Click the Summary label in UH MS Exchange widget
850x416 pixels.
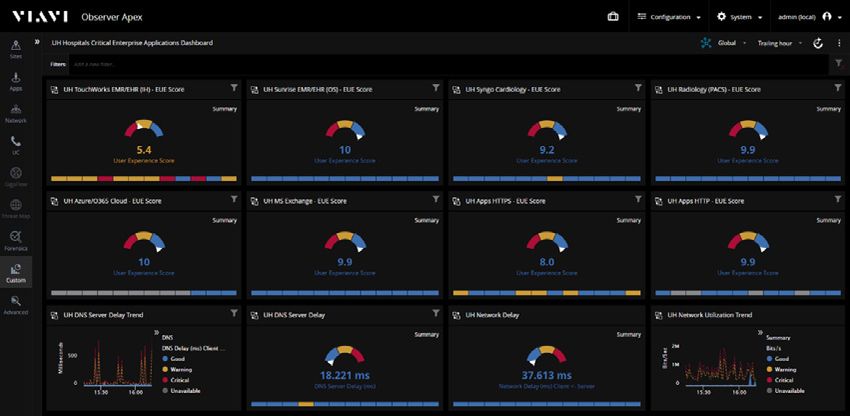coord(427,221)
